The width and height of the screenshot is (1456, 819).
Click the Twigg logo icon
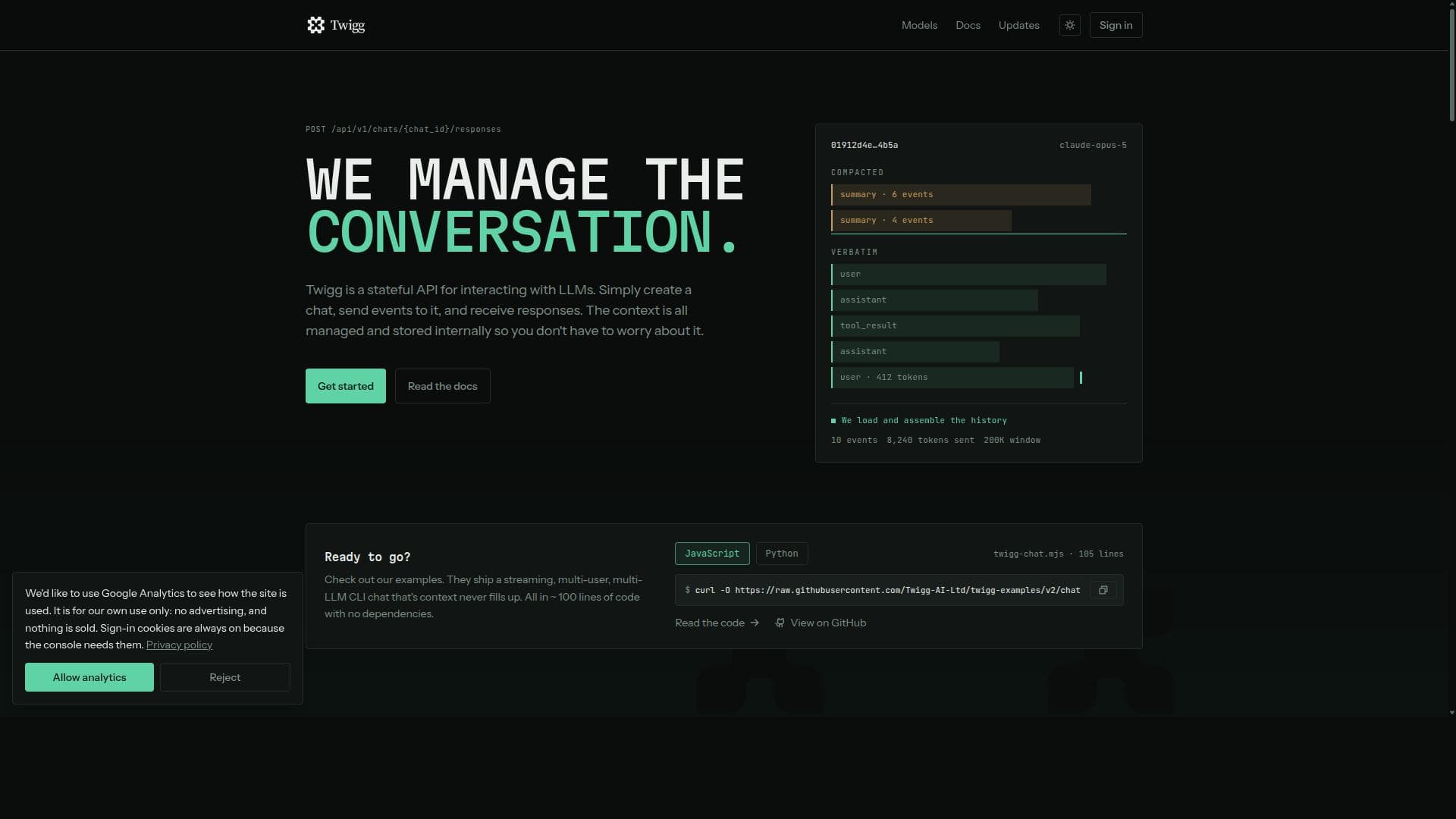pos(315,25)
